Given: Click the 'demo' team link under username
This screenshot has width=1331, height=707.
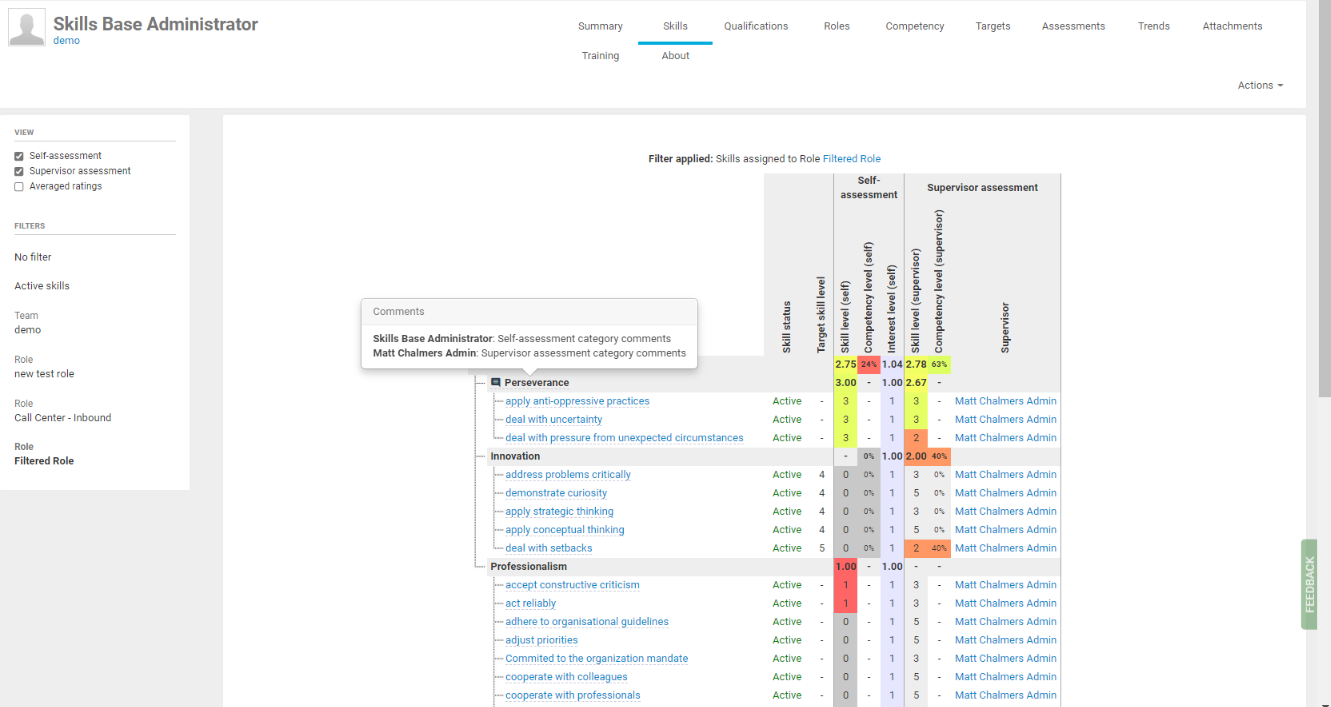Looking at the screenshot, I should point(66,41).
